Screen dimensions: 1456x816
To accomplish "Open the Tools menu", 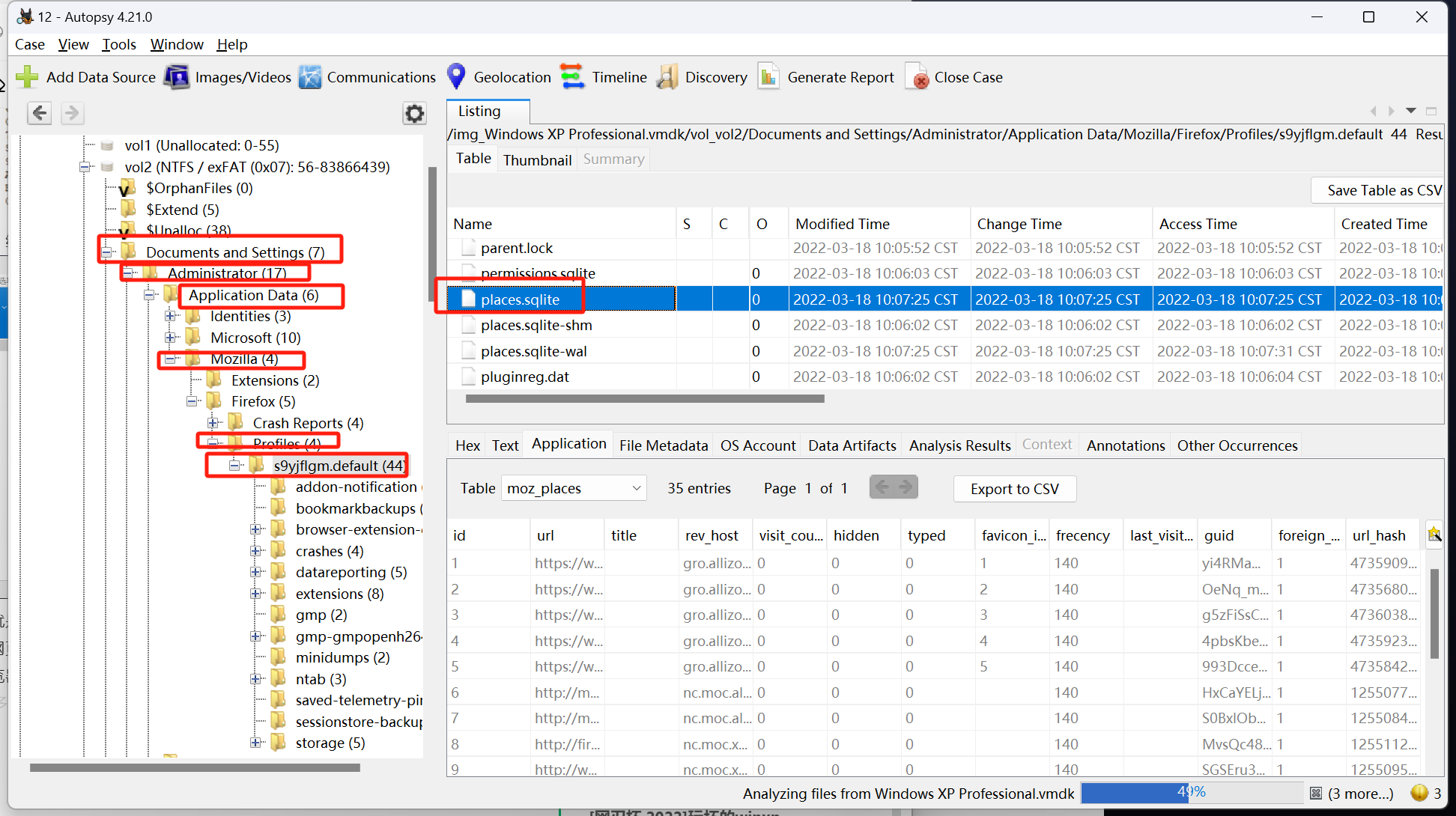I will pyautogui.click(x=119, y=44).
